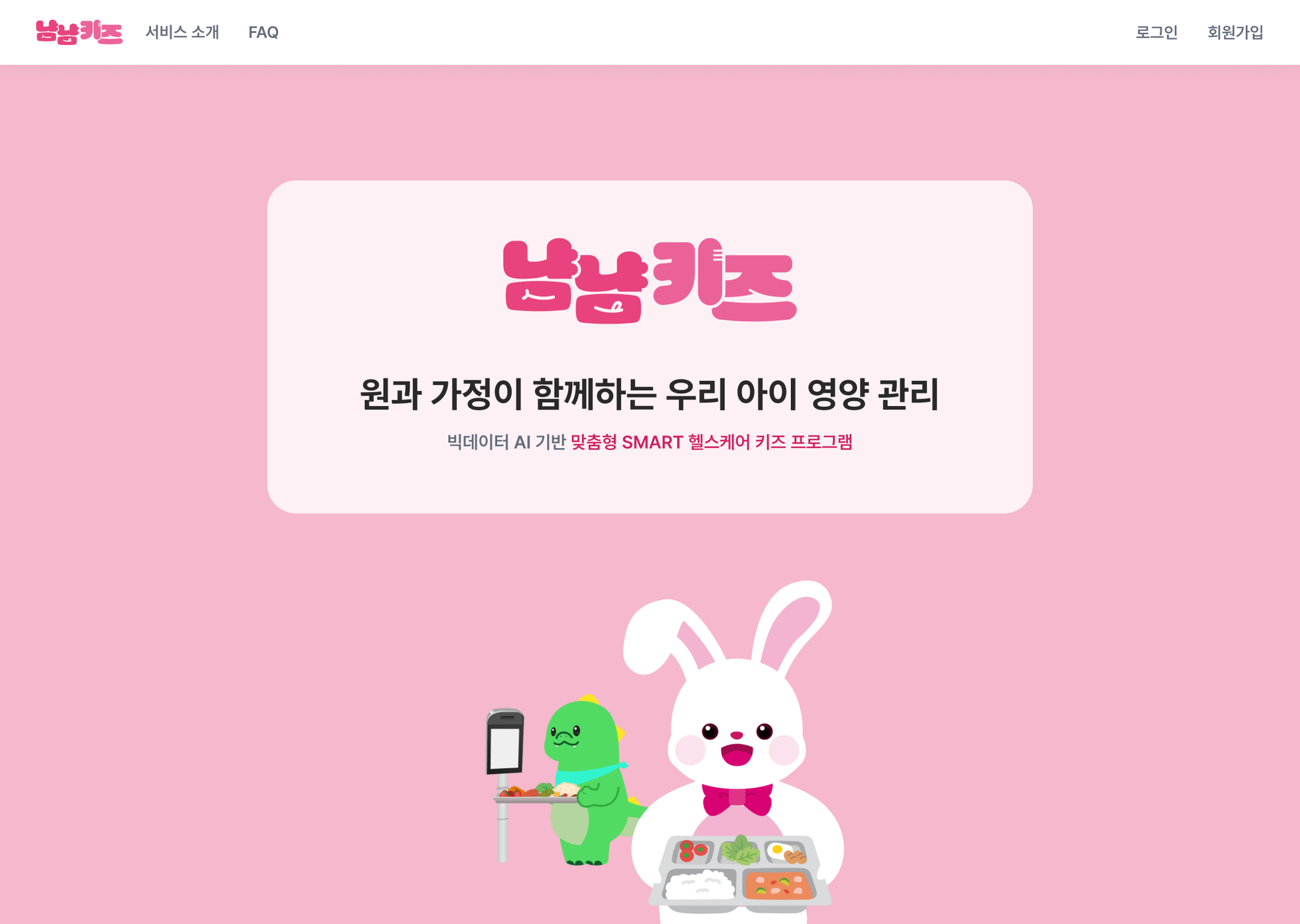Click the 로그인 link
1300x924 pixels.
pos(1157,32)
